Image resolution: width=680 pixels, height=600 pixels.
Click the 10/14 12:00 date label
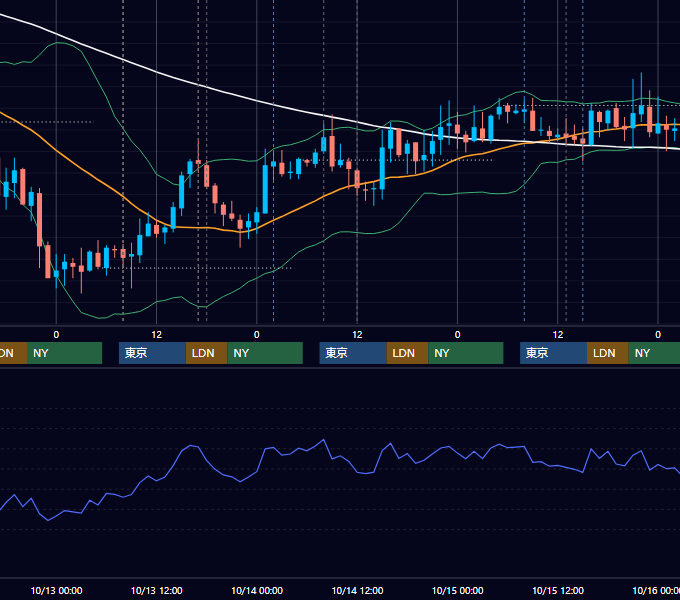[357, 590]
